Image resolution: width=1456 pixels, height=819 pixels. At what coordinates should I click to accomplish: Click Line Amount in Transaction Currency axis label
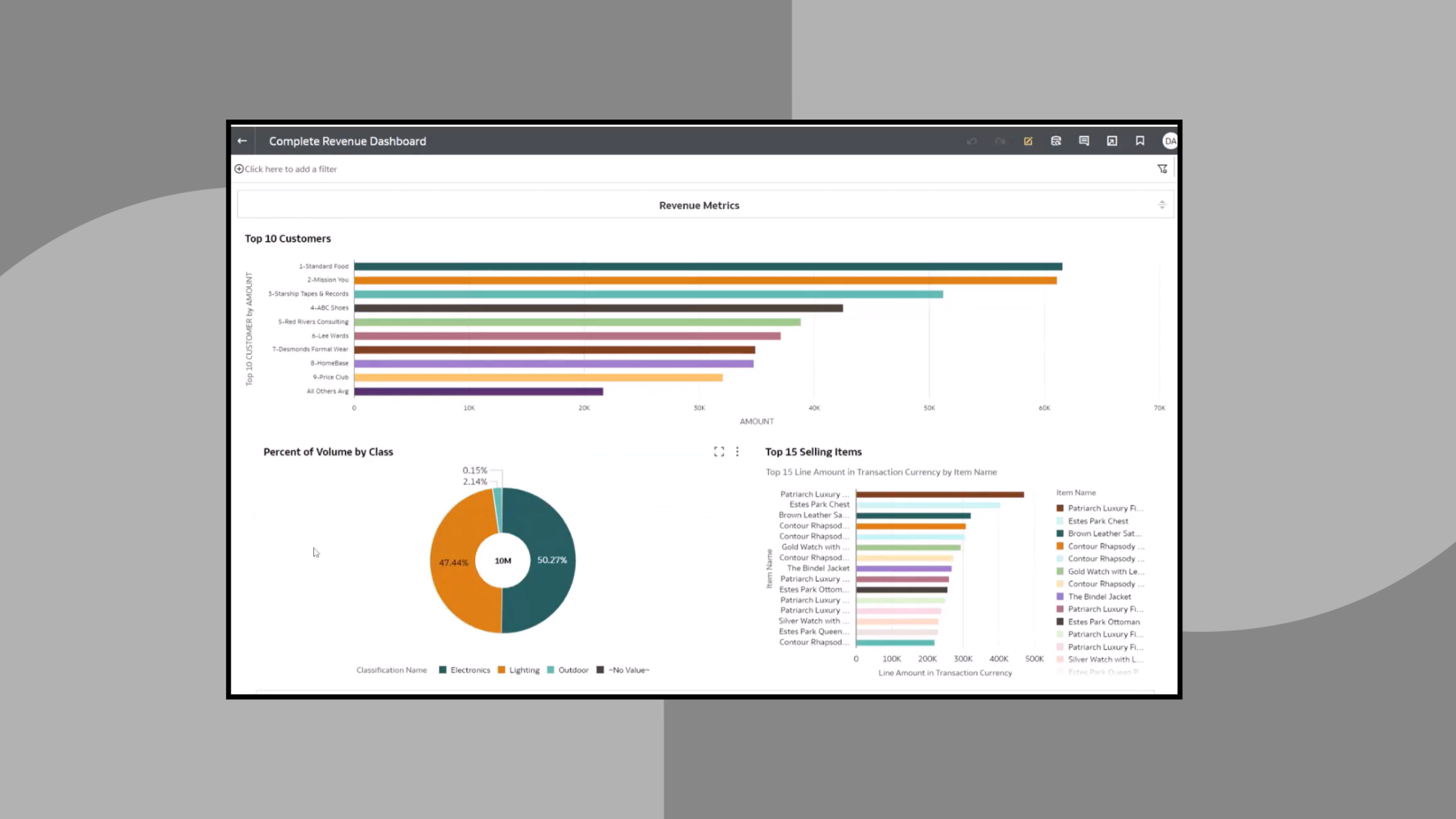pyautogui.click(x=945, y=673)
